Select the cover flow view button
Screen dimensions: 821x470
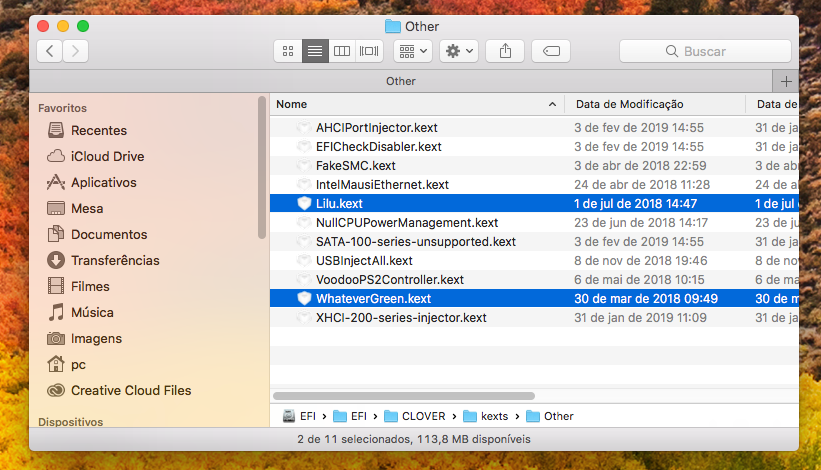point(369,51)
